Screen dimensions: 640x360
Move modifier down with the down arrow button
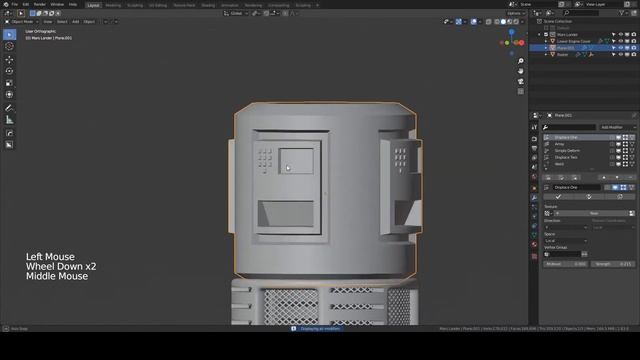pos(617,178)
